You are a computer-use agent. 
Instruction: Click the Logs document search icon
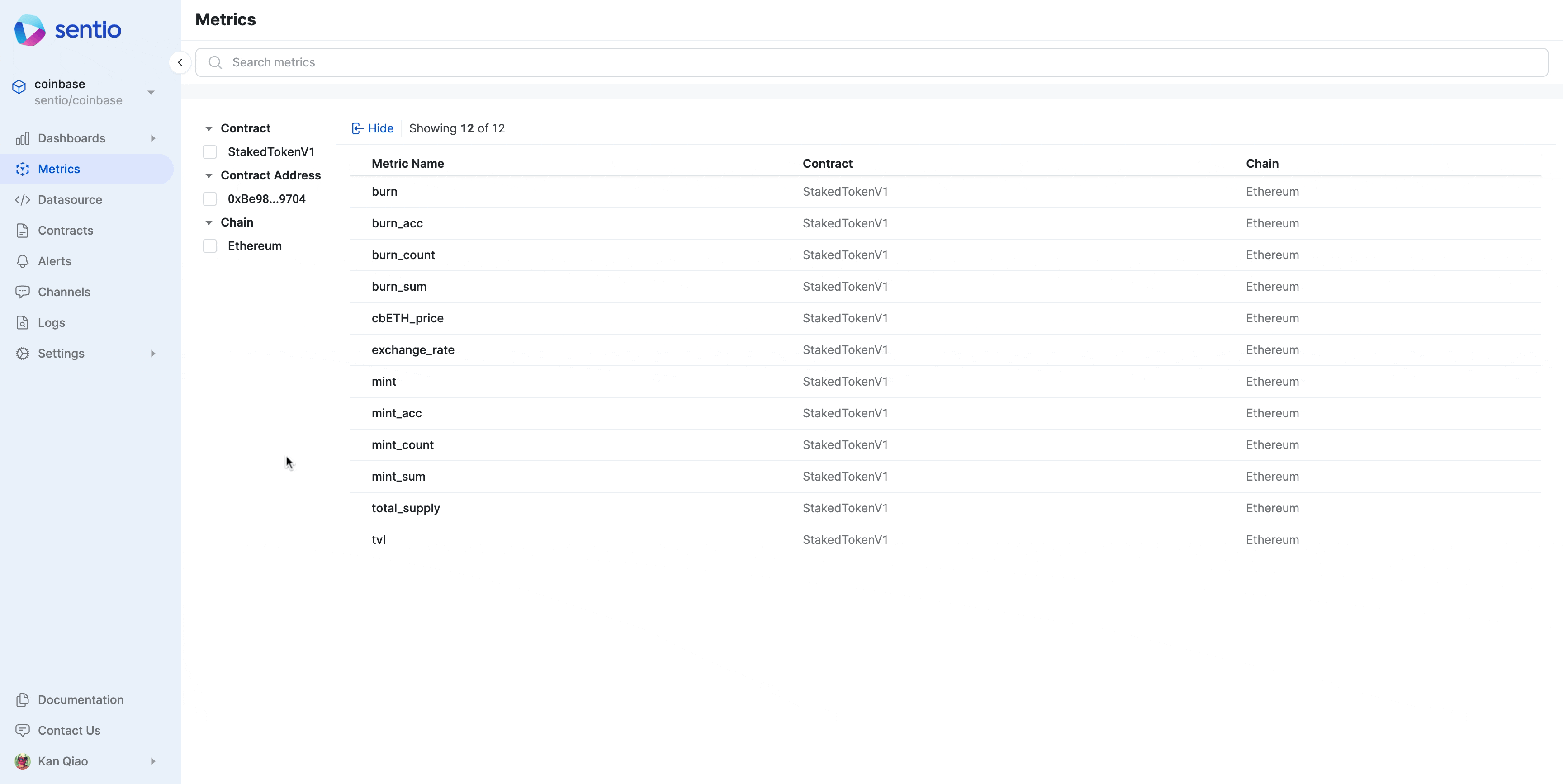pyautogui.click(x=23, y=323)
